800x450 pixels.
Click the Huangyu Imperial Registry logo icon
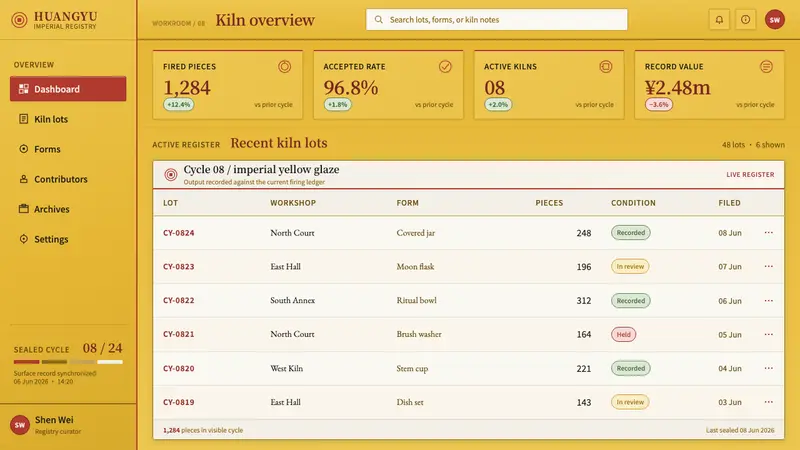[19, 20]
